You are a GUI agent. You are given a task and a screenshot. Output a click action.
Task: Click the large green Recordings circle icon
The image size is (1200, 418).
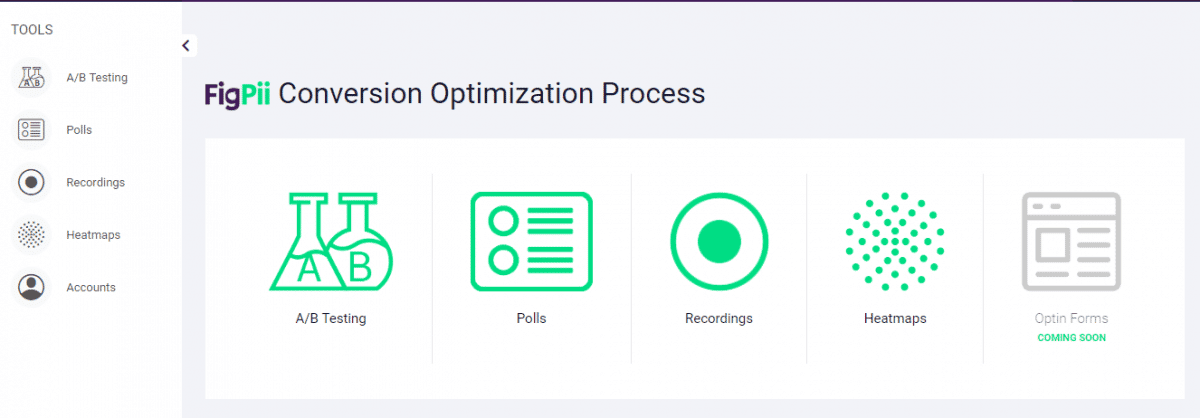point(719,241)
